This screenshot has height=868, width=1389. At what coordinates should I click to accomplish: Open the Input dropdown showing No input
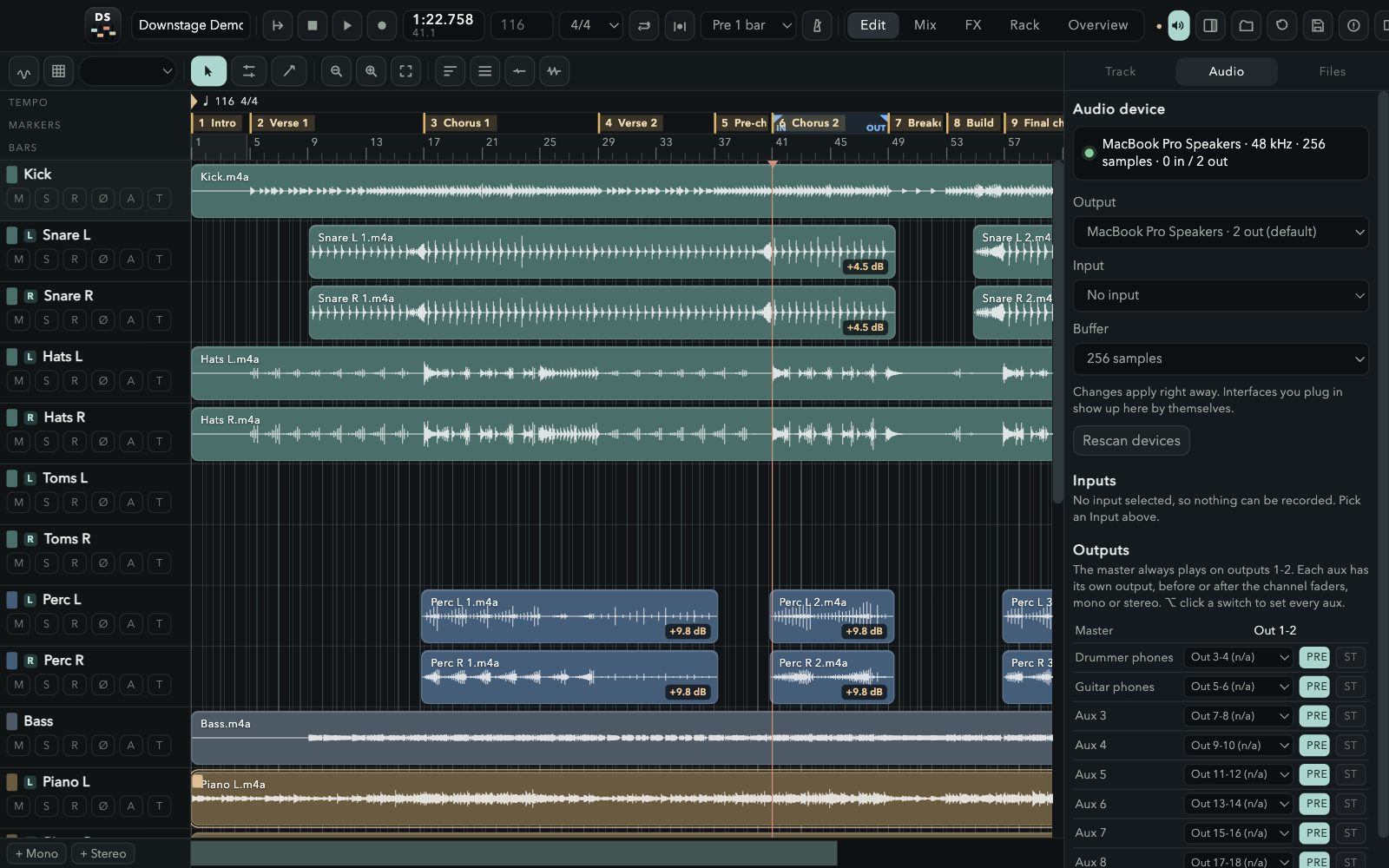[1221, 295]
